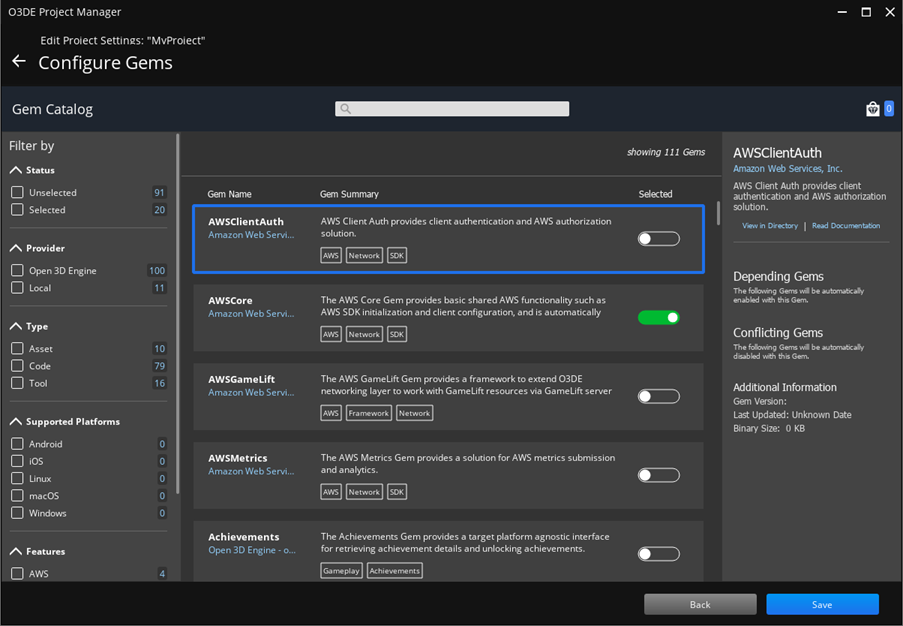This screenshot has height=626, width=903.
Task: Collapse the Provider filter section
Action: [x=17, y=248]
